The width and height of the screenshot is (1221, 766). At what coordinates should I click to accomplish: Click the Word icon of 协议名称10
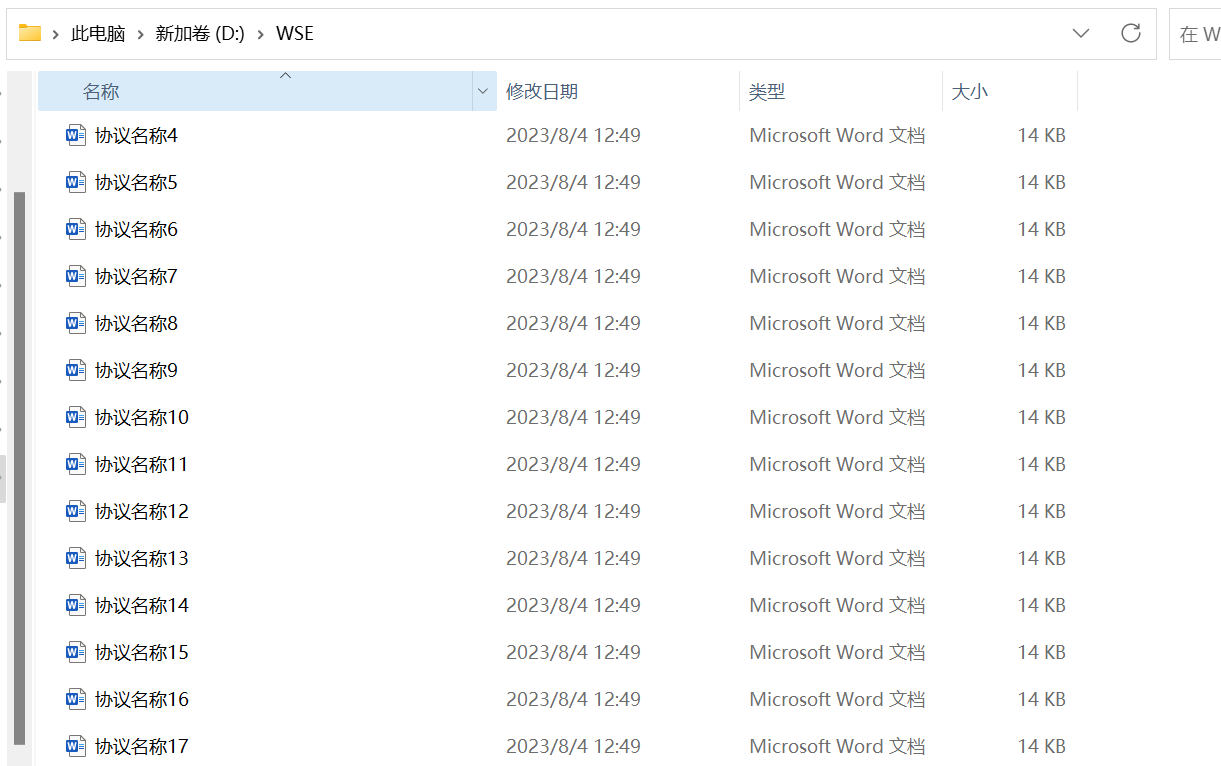point(76,417)
